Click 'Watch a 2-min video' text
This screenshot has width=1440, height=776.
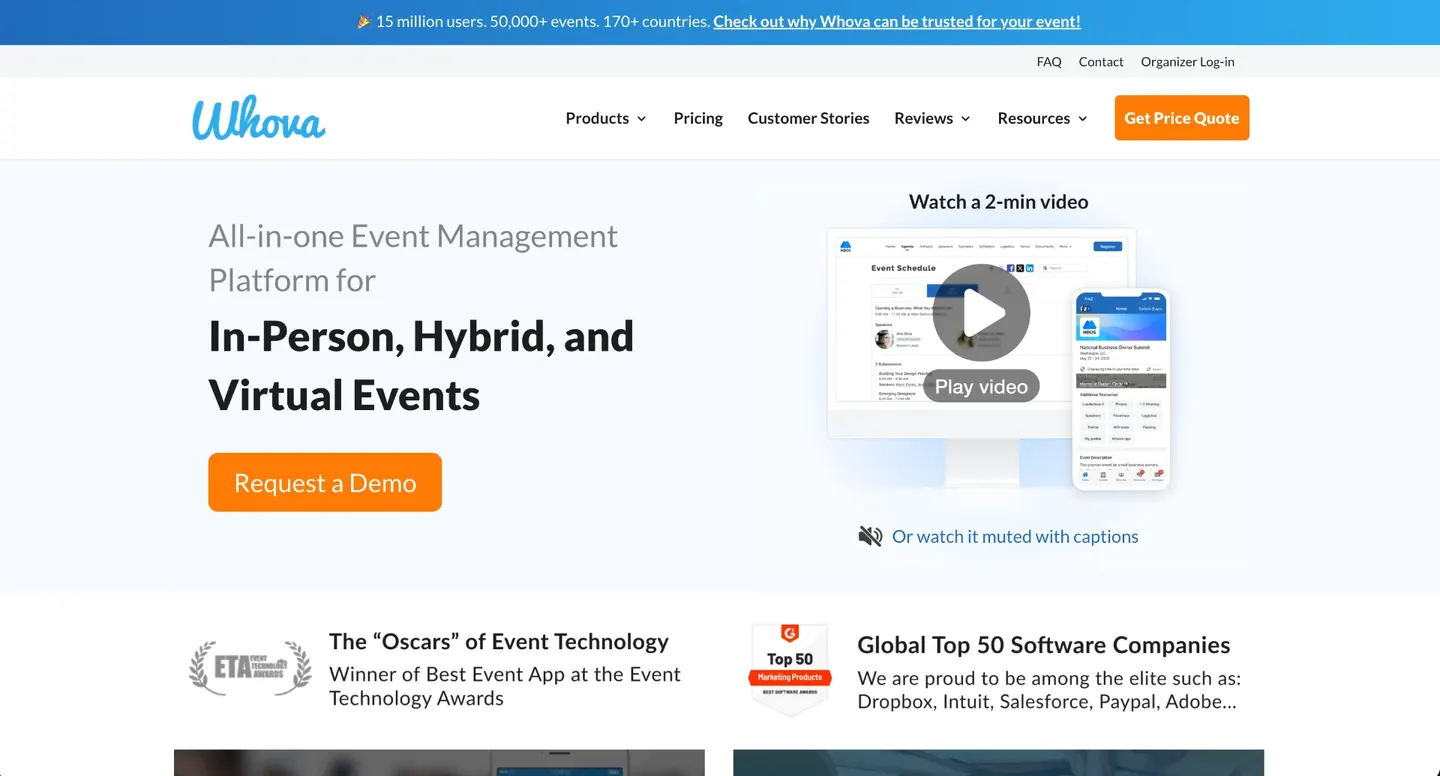coord(998,201)
